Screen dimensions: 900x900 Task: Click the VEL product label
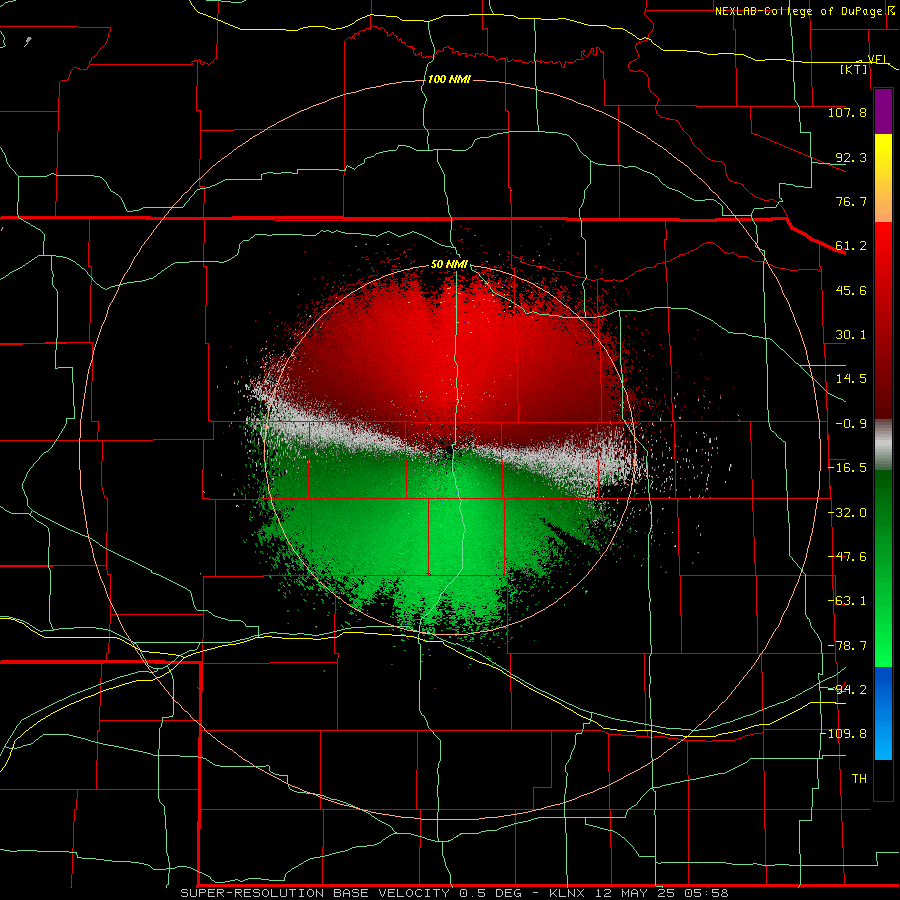(x=878, y=59)
